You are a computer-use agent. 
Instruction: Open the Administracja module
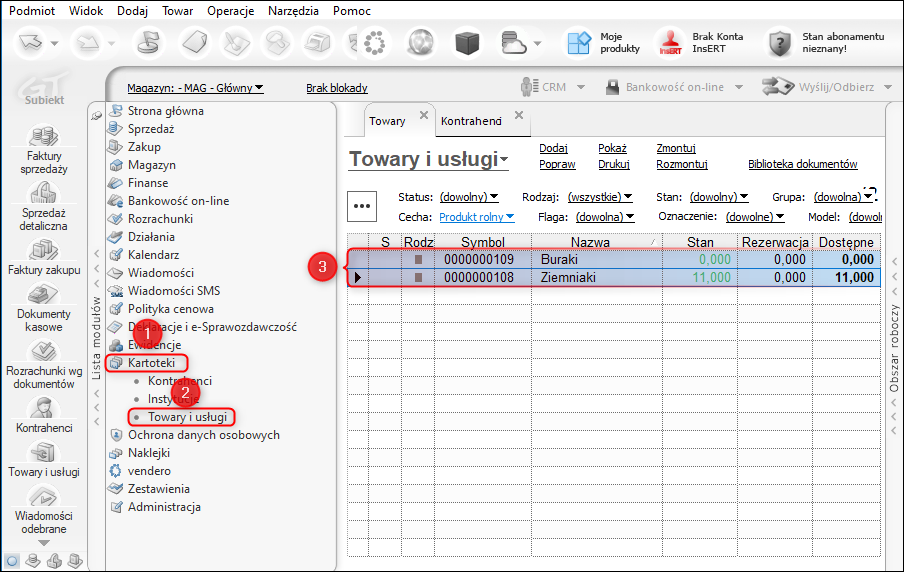[164, 507]
